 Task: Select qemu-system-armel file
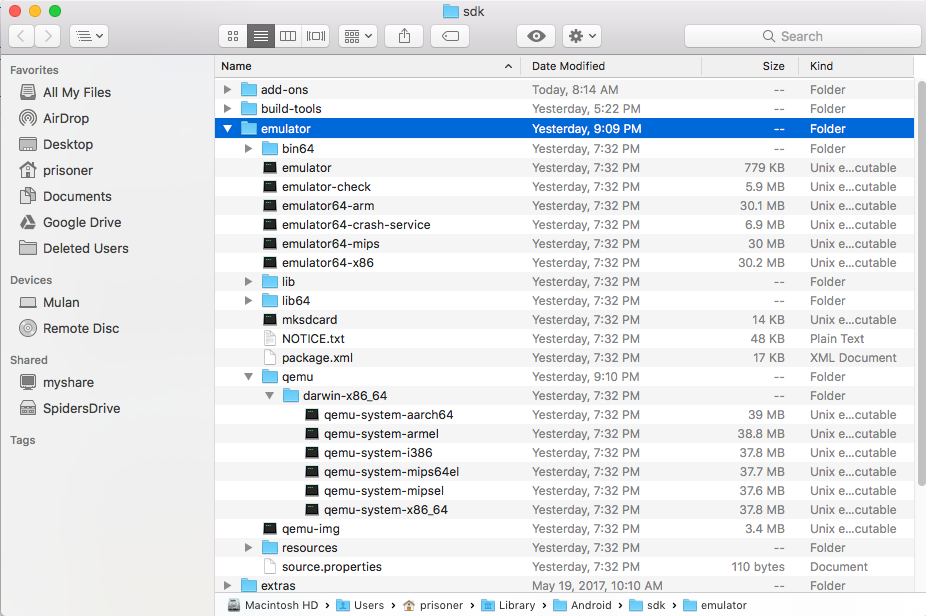564,434
